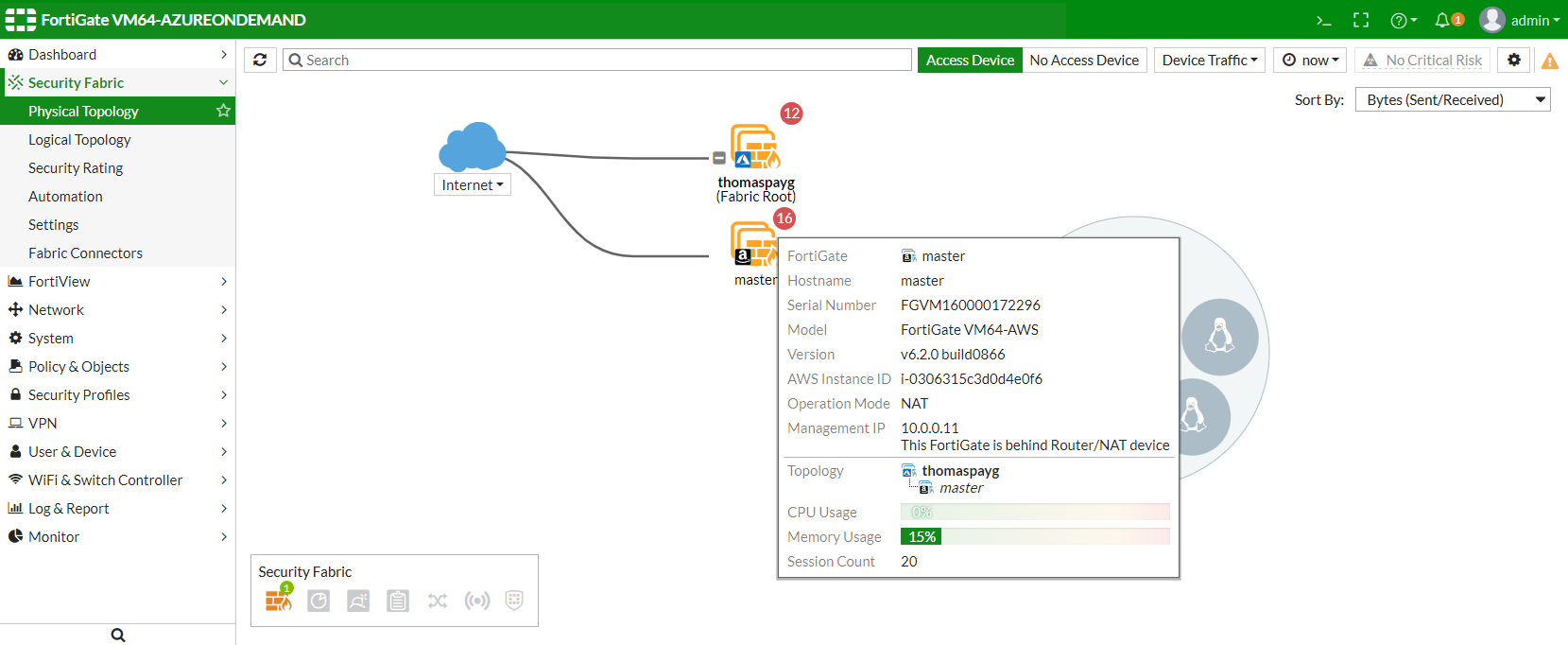The width and height of the screenshot is (1568, 645).
Task: Expand Log & Report menu
Action: [117, 508]
